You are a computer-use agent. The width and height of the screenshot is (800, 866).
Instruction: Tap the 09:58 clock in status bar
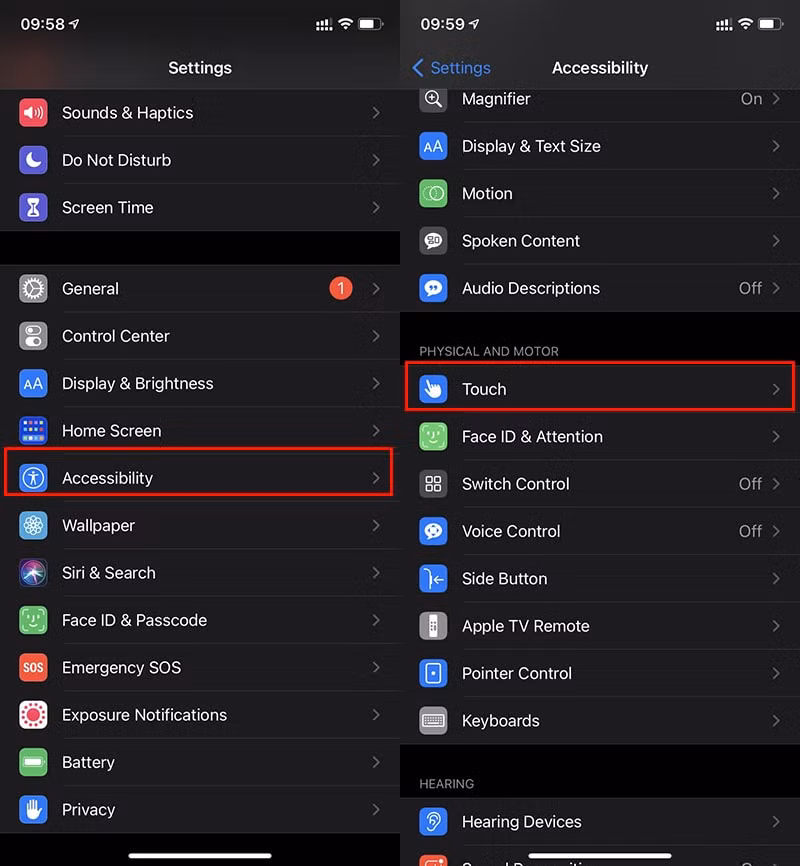pos(43,24)
